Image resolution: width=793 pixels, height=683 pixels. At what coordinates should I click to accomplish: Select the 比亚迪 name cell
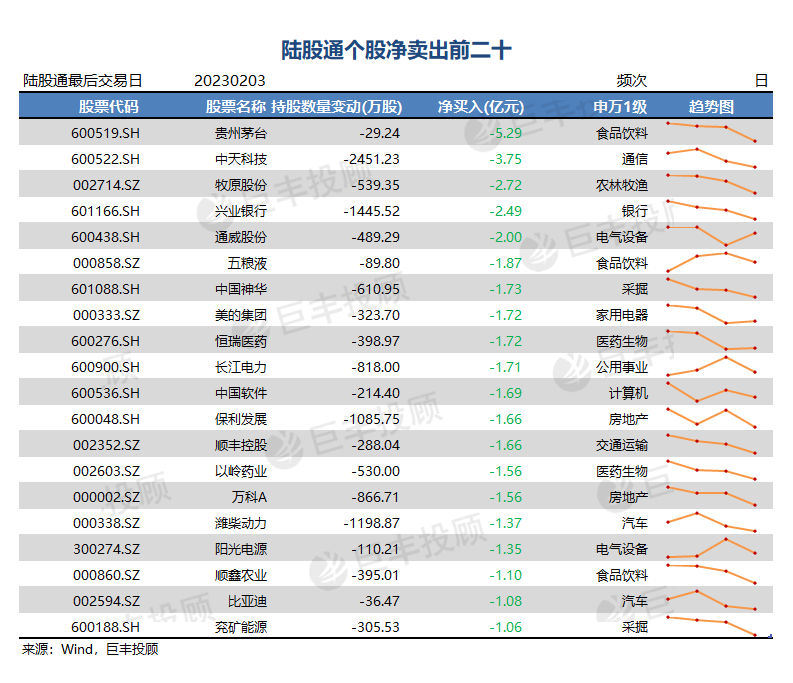247,602
